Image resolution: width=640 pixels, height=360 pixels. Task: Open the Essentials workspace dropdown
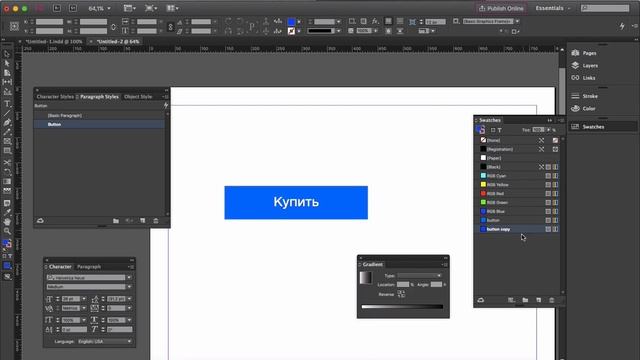[x=553, y=8]
